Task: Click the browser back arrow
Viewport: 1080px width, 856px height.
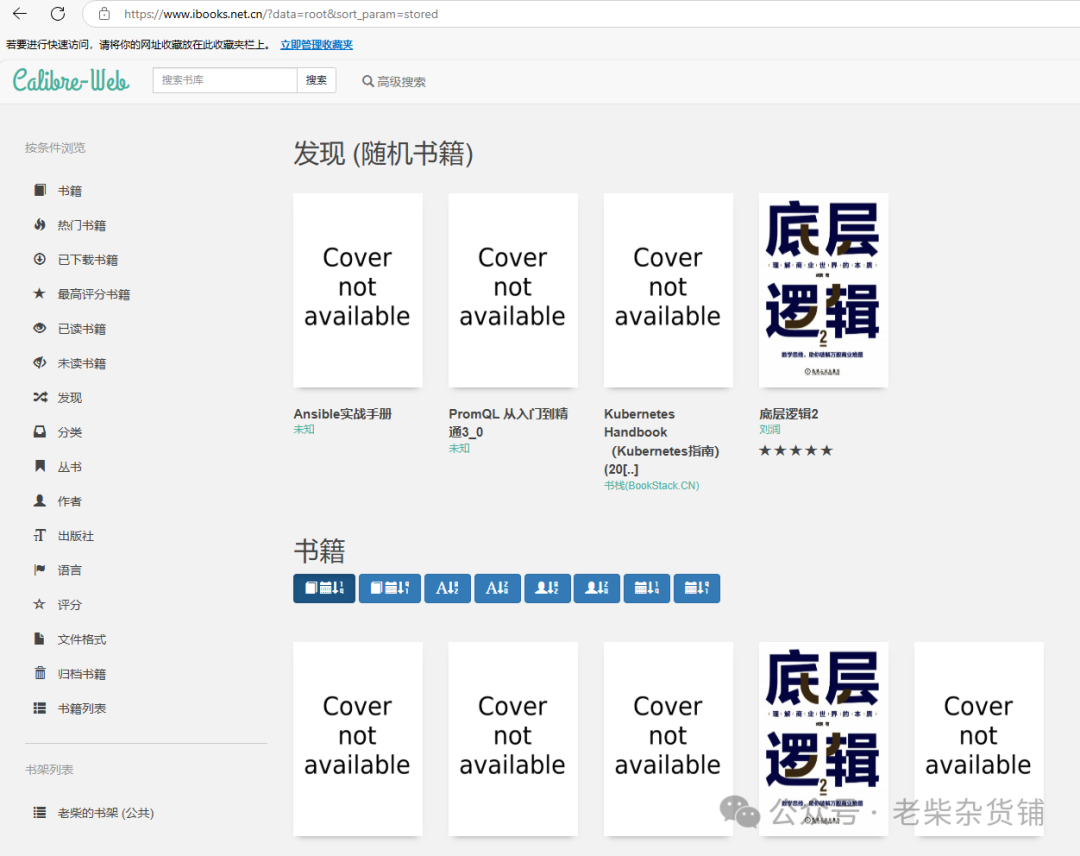Action: click(20, 14)
